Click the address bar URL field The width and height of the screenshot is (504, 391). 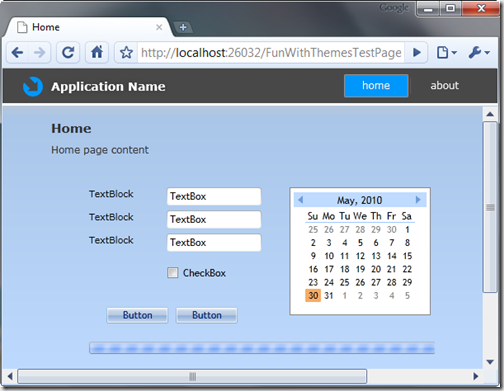coord(271,53)
